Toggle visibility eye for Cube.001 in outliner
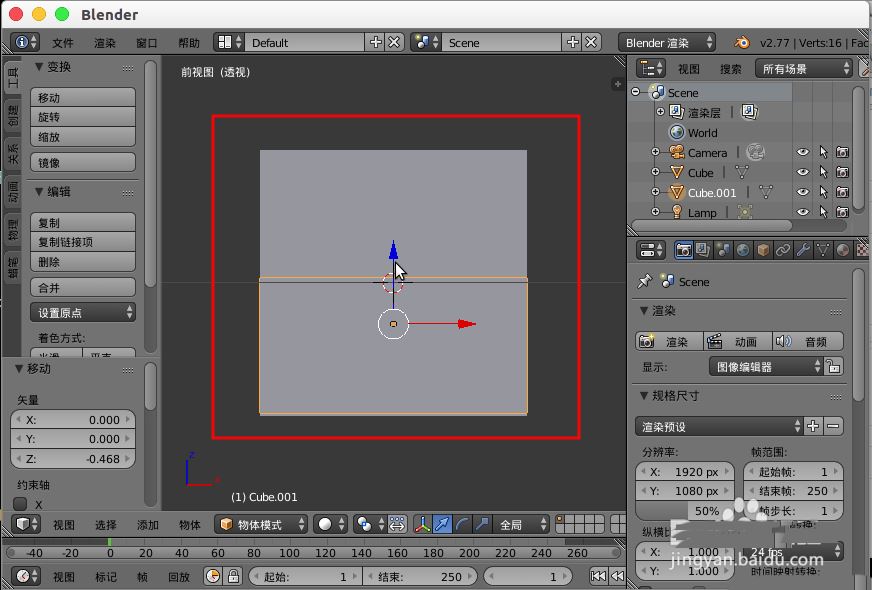This screenshot has width=872, height=590. (x=803, y=192)
